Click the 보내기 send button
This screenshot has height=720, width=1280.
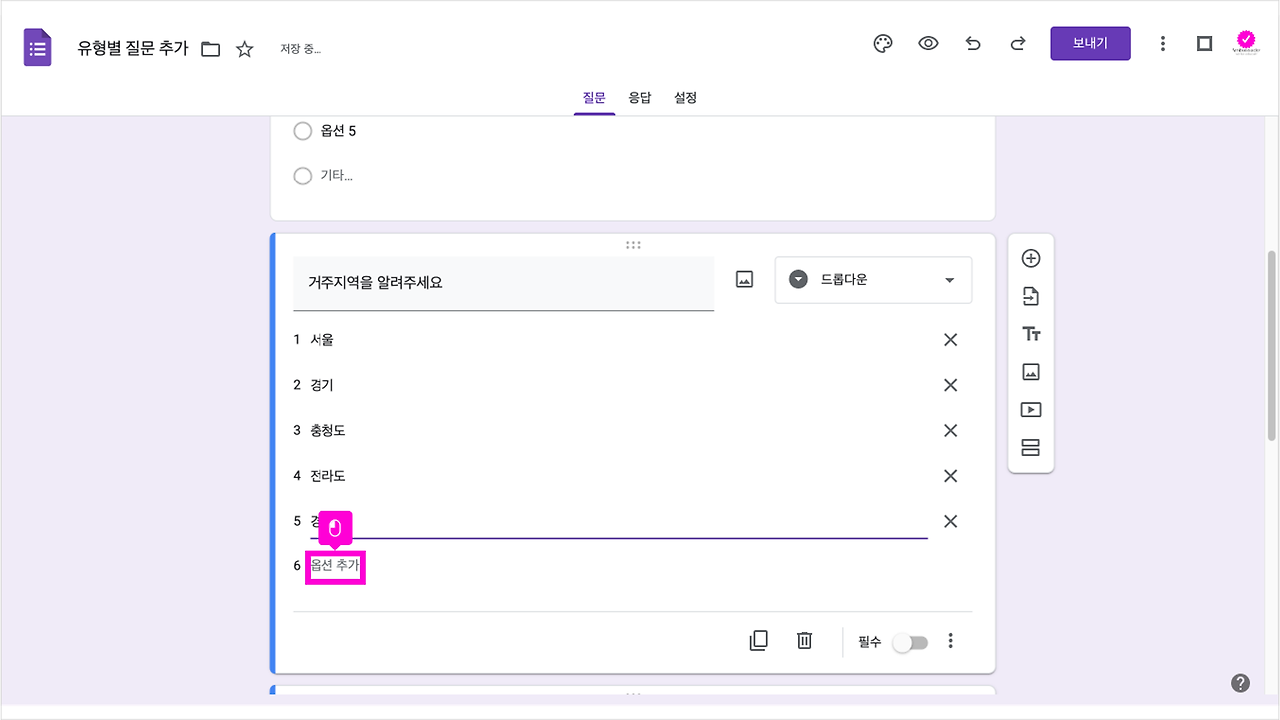tap(1090, 43)
